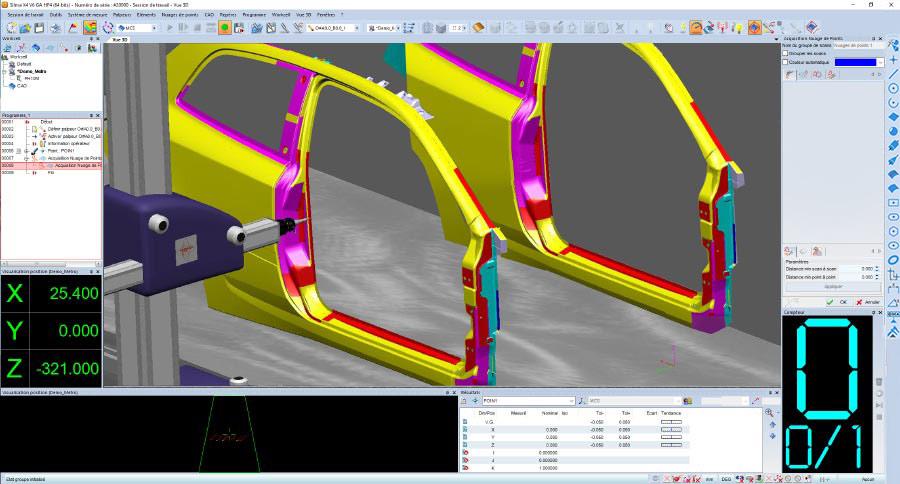Screen dimensions: 900x484
Task: Click the trash icon beside the counter
Action: [x=879, y=381]
